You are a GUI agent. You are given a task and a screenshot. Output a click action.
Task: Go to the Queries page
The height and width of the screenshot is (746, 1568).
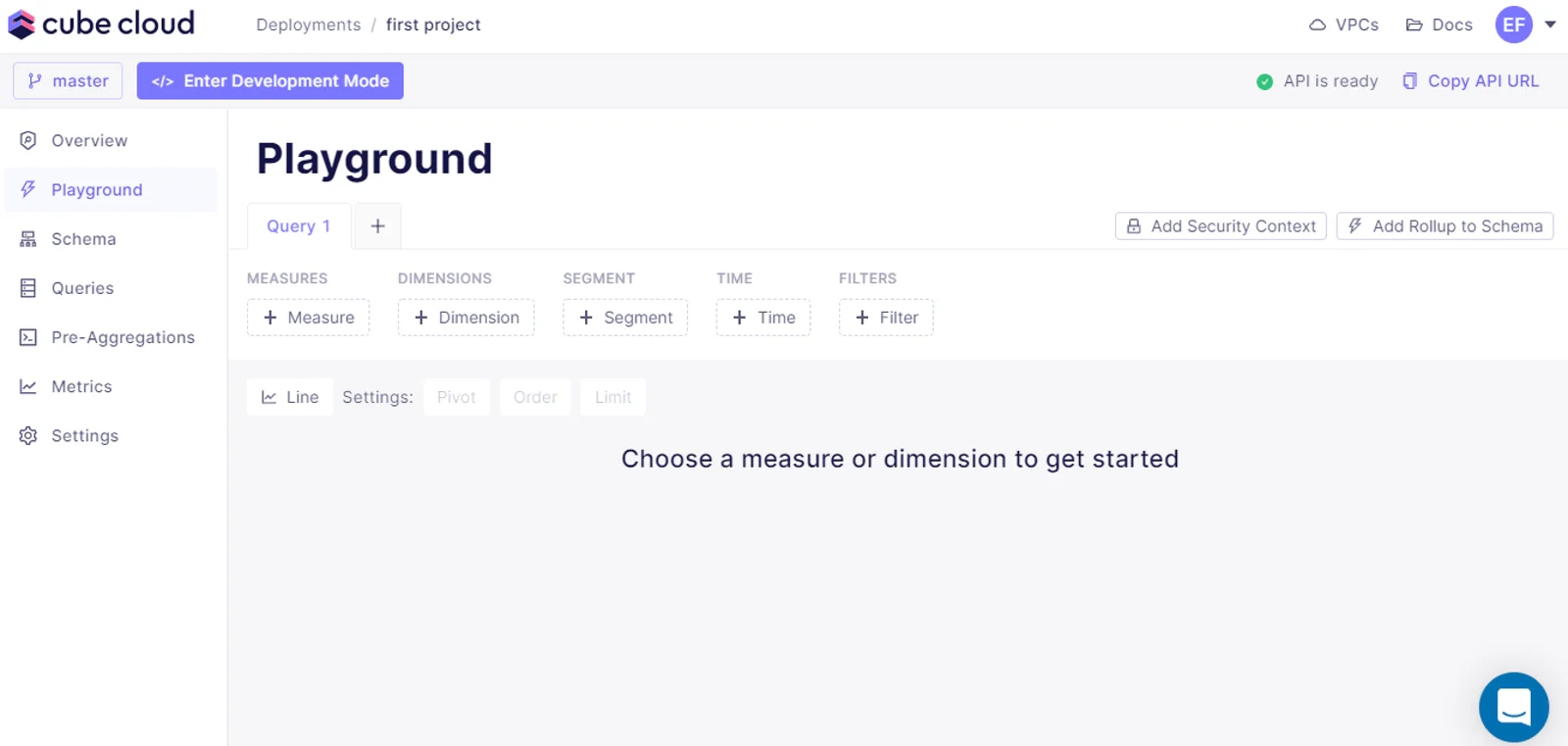click(111, 287)
